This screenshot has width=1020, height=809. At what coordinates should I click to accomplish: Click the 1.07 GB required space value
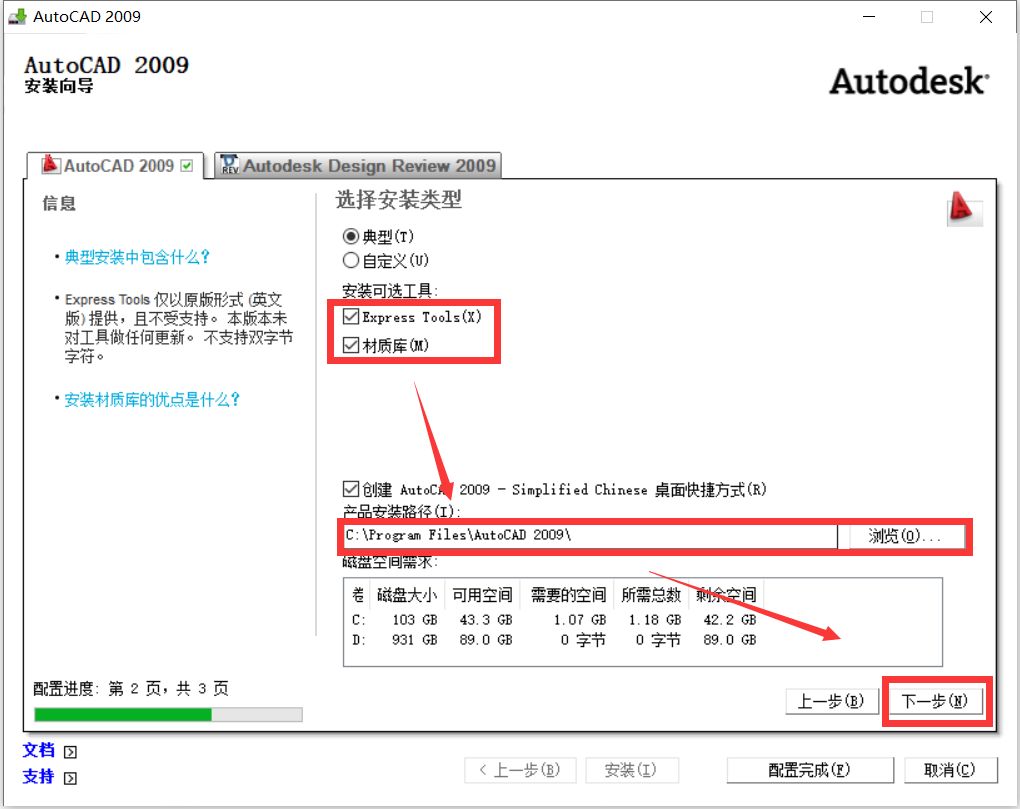(580, 620)
